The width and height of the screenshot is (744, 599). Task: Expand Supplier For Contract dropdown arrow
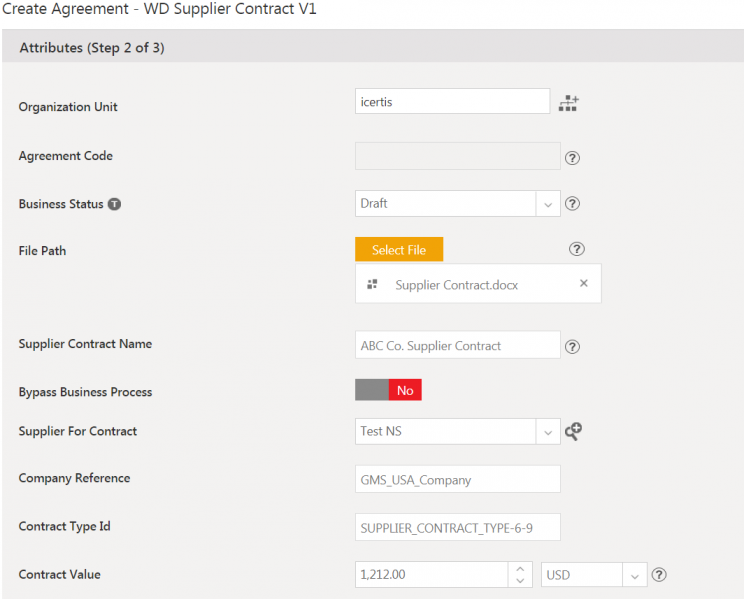coord(548,431)
